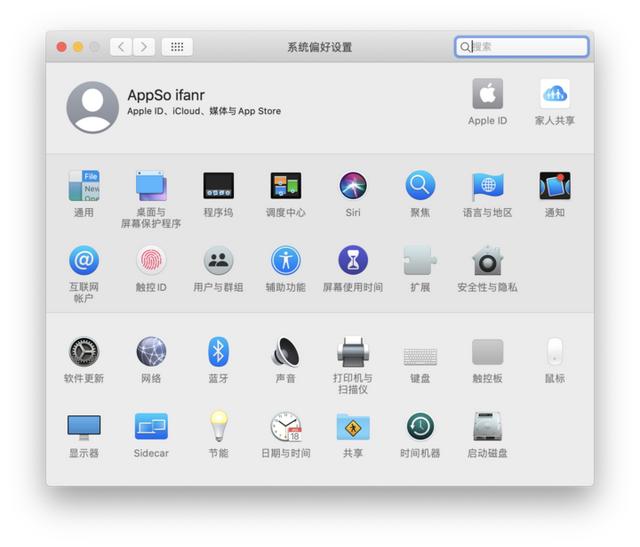Open 启动磁盘 Startup Disk icon
640x547 pixels.
487,426
